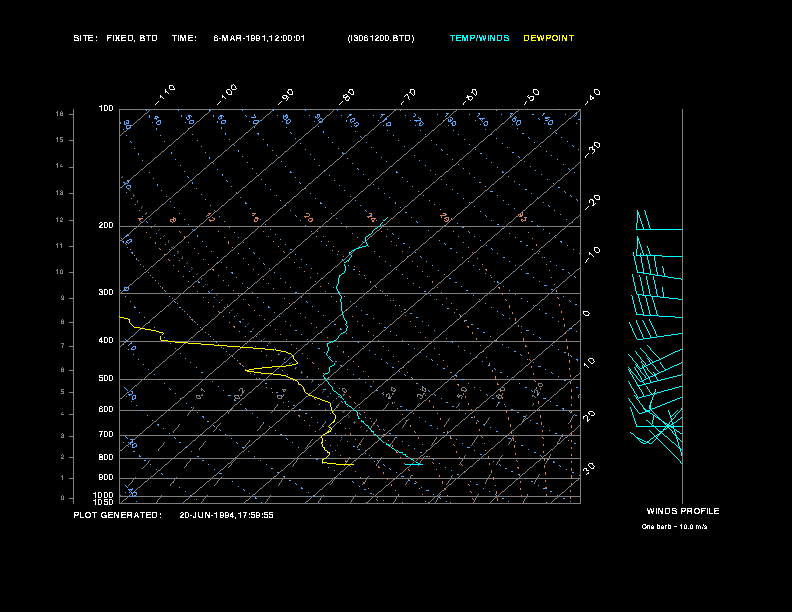Click the 900 pressure level label
Screen dimensions: 792x612
point(106,477)
